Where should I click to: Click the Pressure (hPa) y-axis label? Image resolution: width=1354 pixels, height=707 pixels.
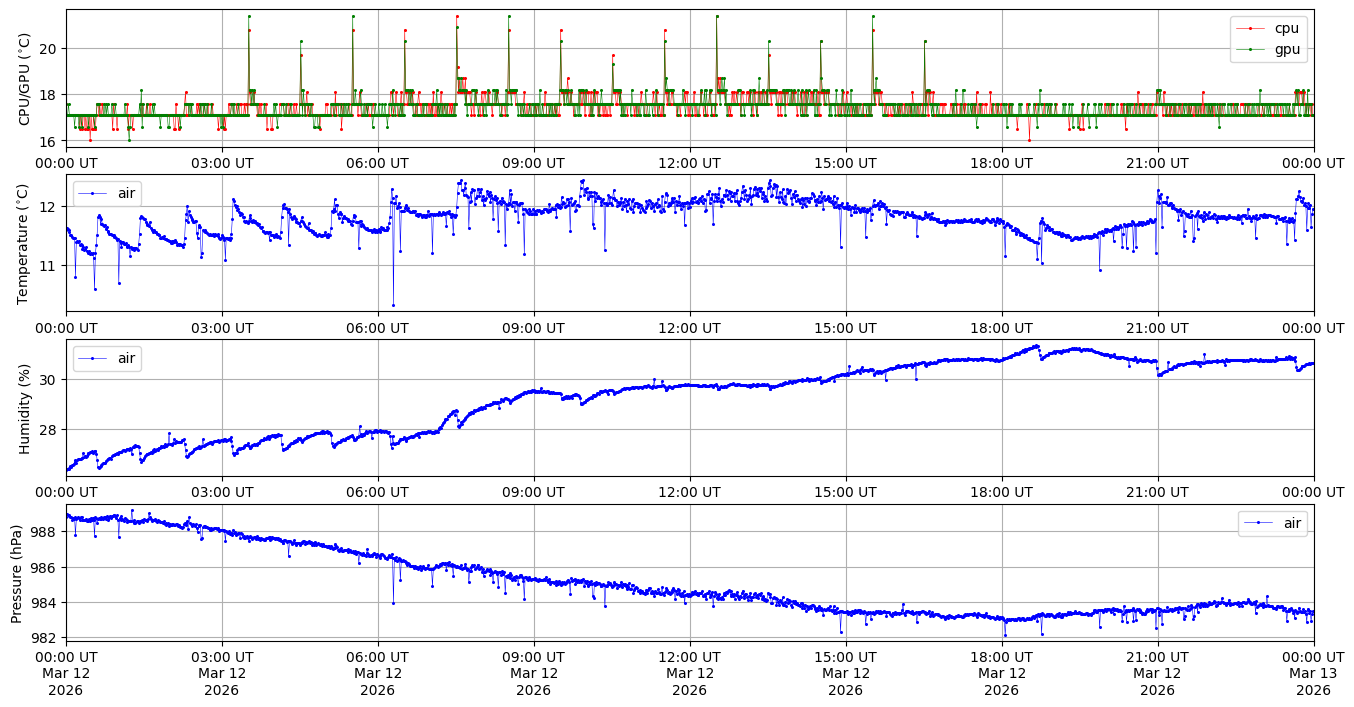coord(17,572)
